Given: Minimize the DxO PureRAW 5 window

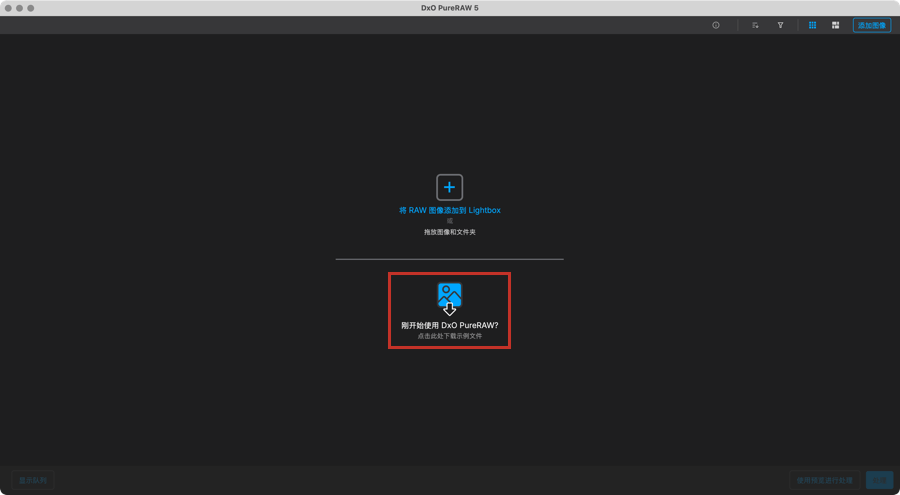Looking at the screenshot, I should click(20, 8).
